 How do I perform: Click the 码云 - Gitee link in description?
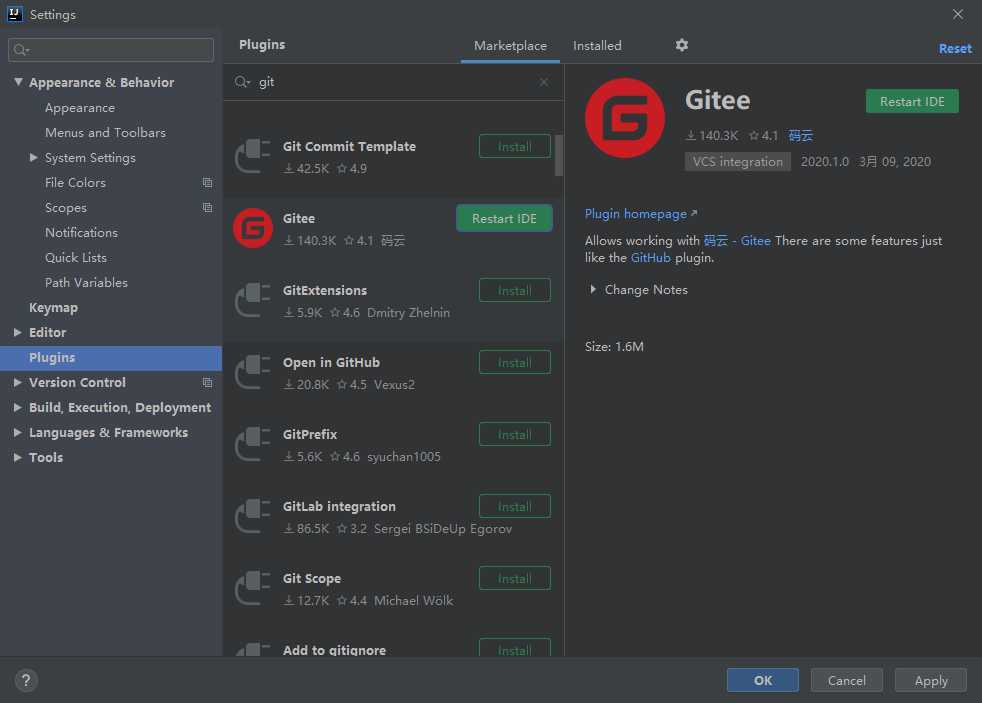736,241
